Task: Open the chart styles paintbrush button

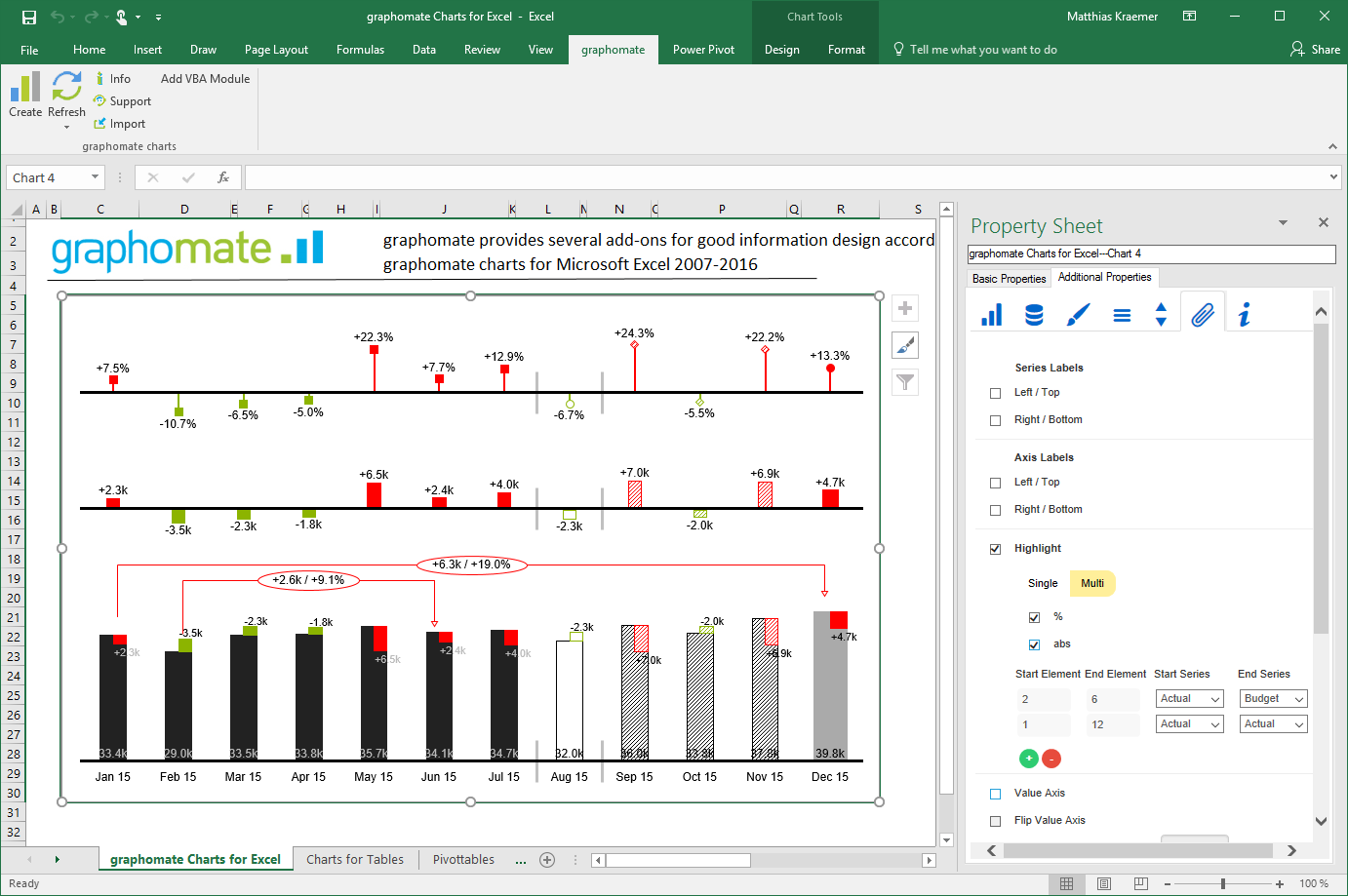Action: pyautogui.click(x=905, y=345)
